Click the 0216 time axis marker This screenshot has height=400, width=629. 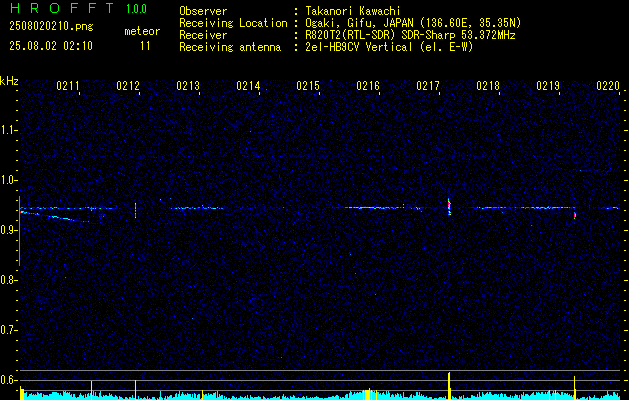[x=368, y=86]
